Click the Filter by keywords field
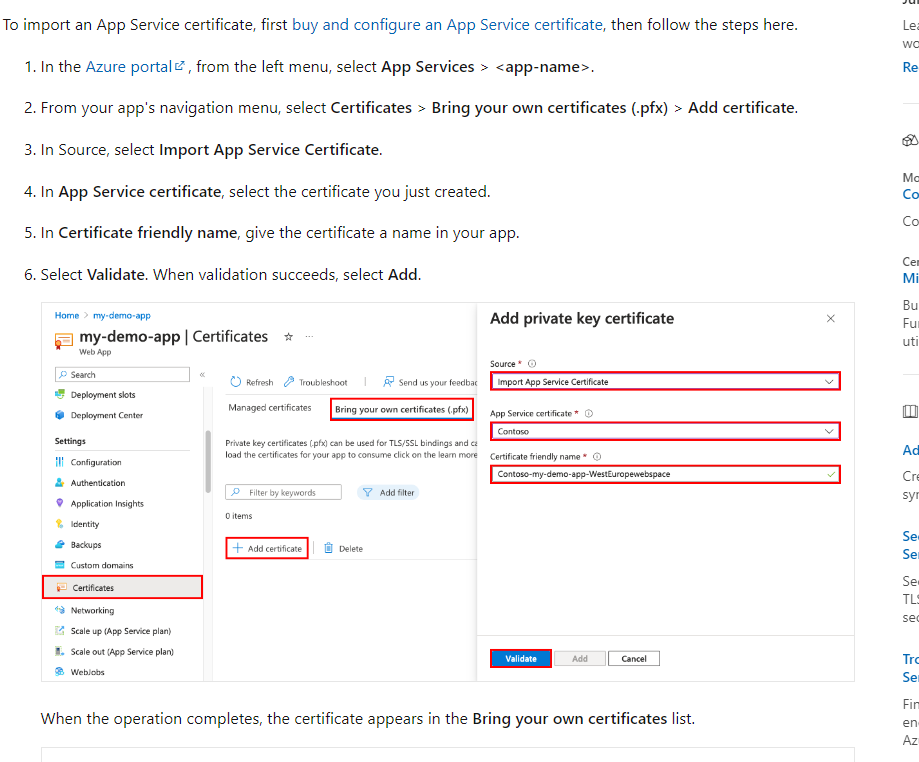This screenshot has width=919, height=762. 284,492
